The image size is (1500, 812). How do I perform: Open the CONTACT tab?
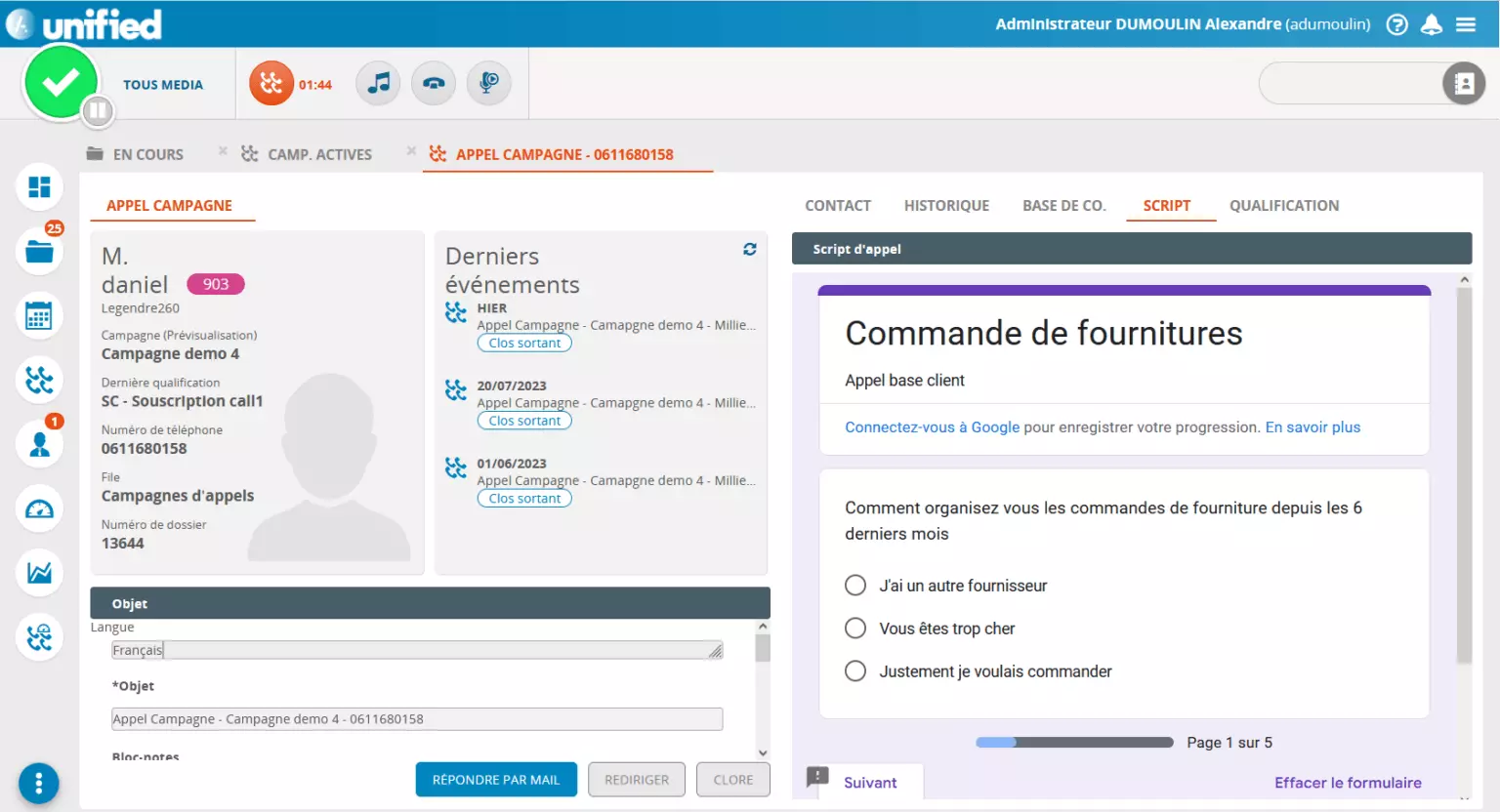pyautogui.click(x=838, y=206)
